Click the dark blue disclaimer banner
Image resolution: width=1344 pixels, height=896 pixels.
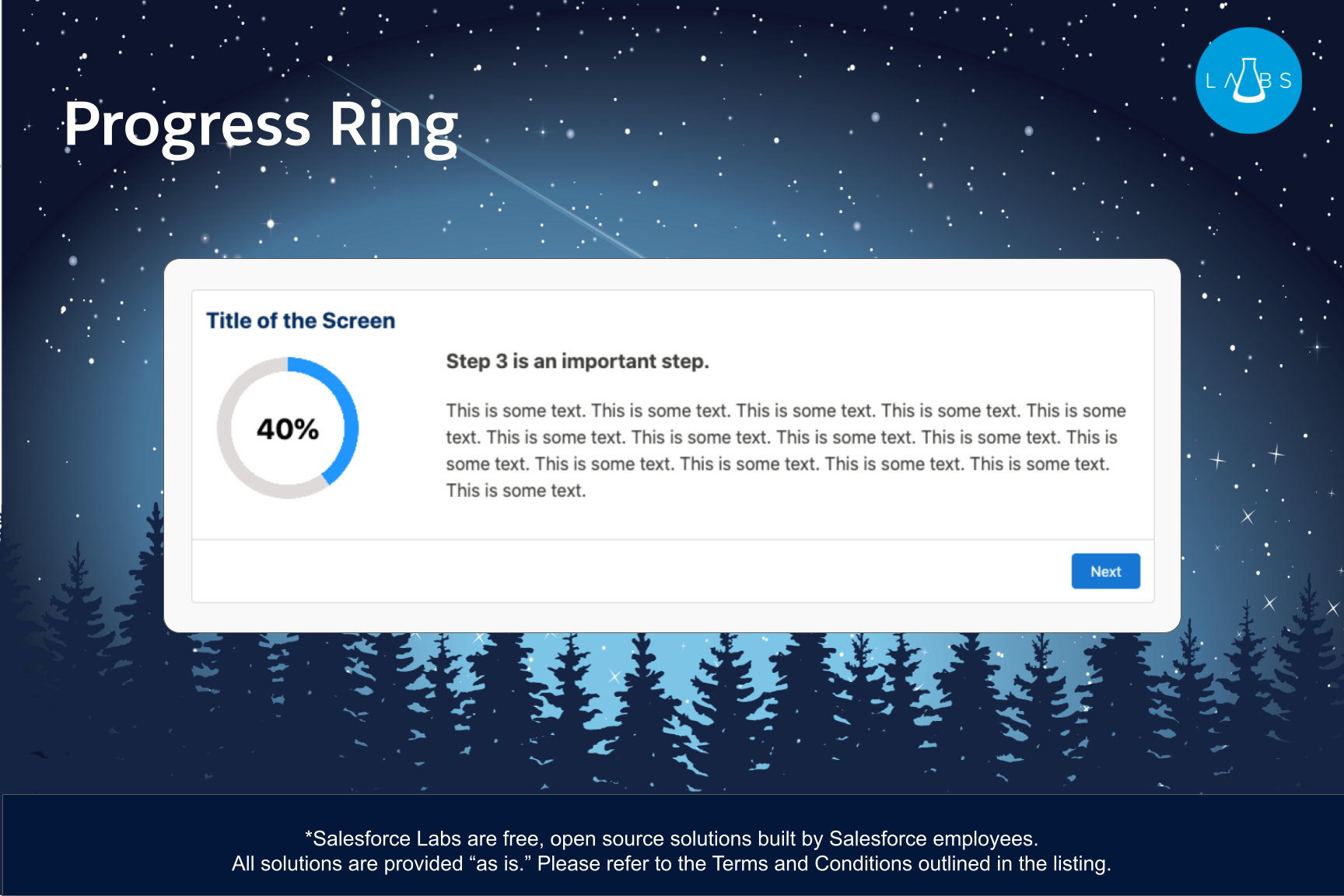coord(673,845)
